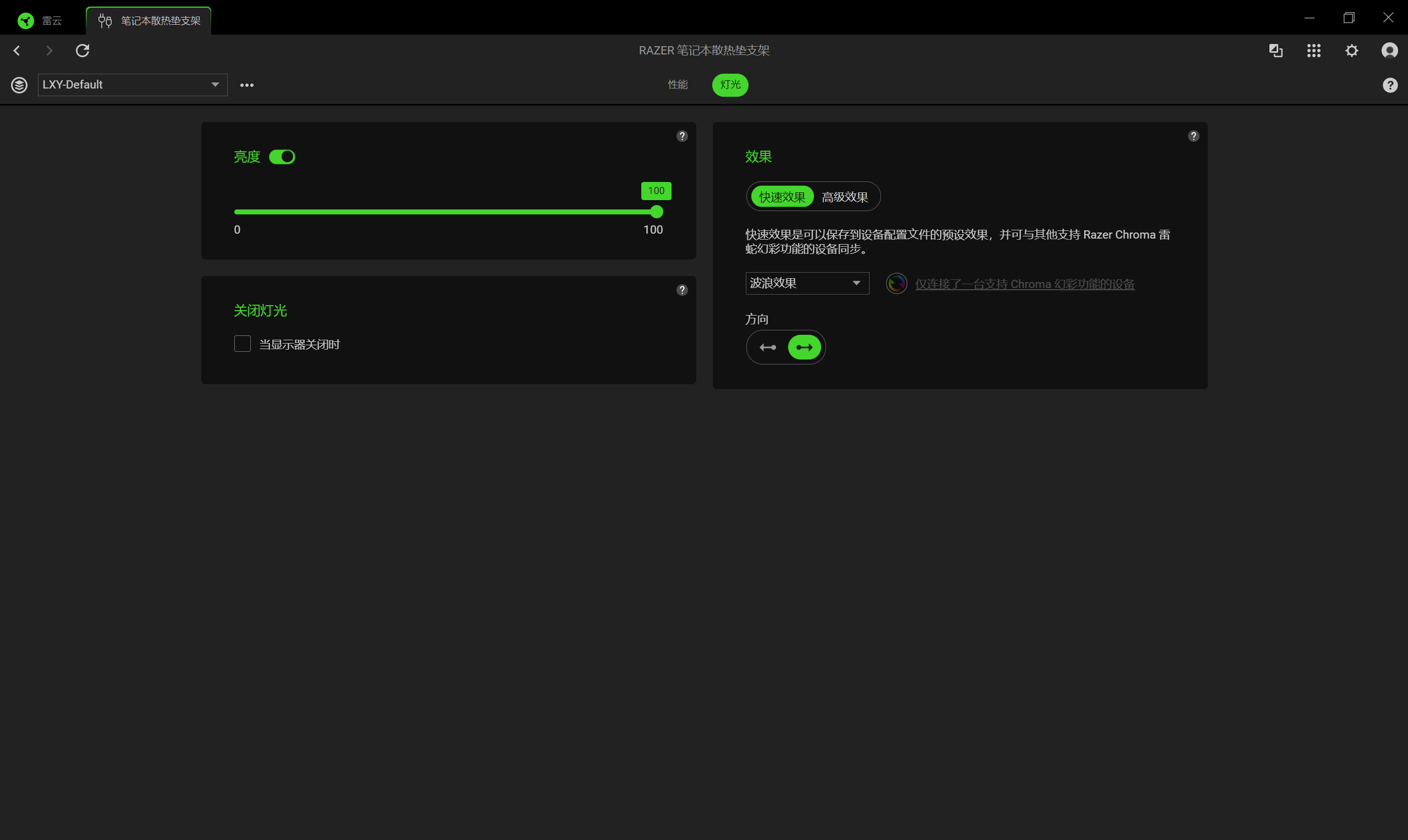Check the 当显示器关闭时 checkbox
Image resolution: width=1408 pixels, height=840 pixels.
pyautogui.click(x=243, y=344)
